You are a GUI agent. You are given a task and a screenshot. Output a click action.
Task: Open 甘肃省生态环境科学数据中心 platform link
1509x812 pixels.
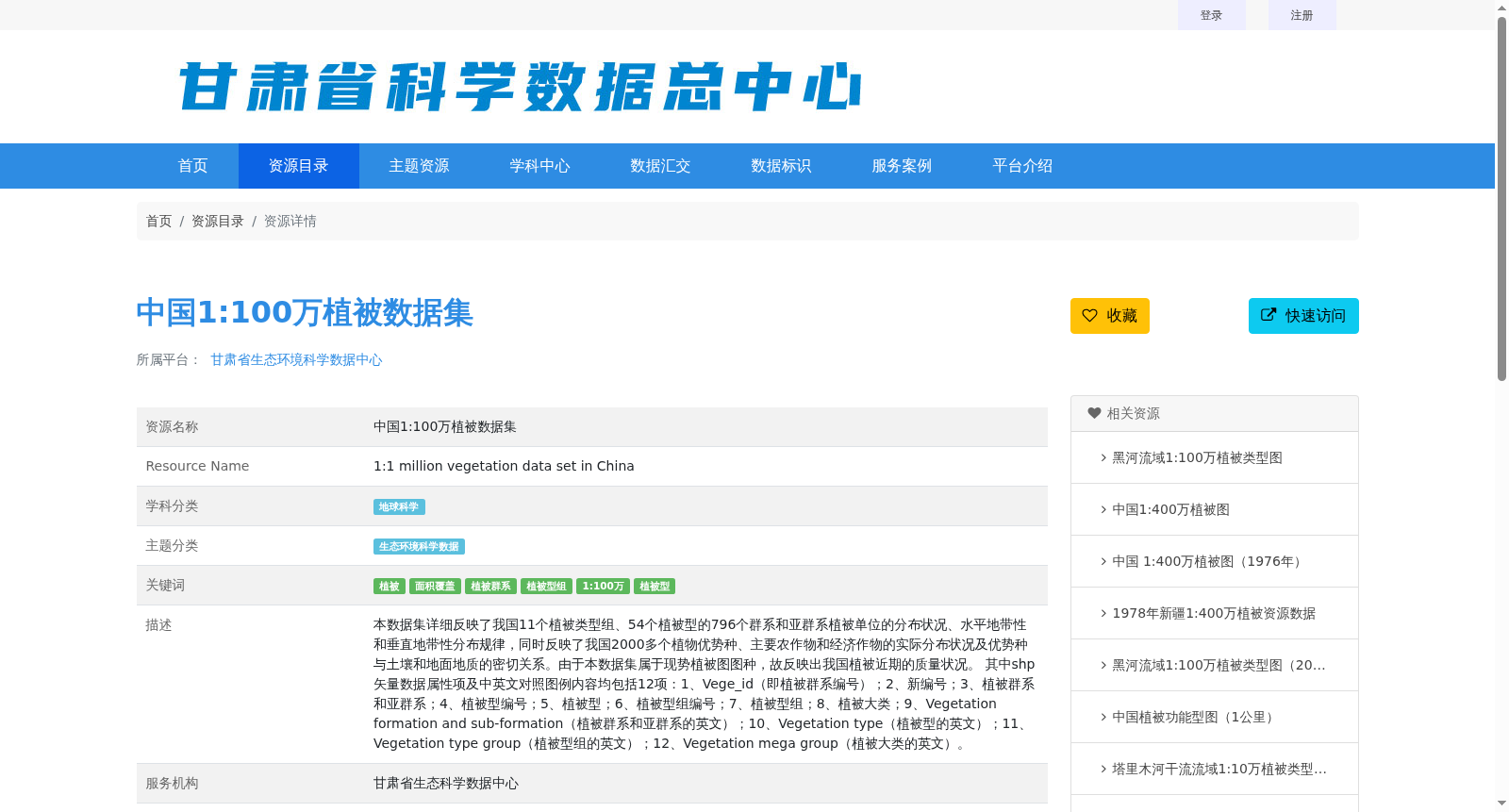click(296, 359)
